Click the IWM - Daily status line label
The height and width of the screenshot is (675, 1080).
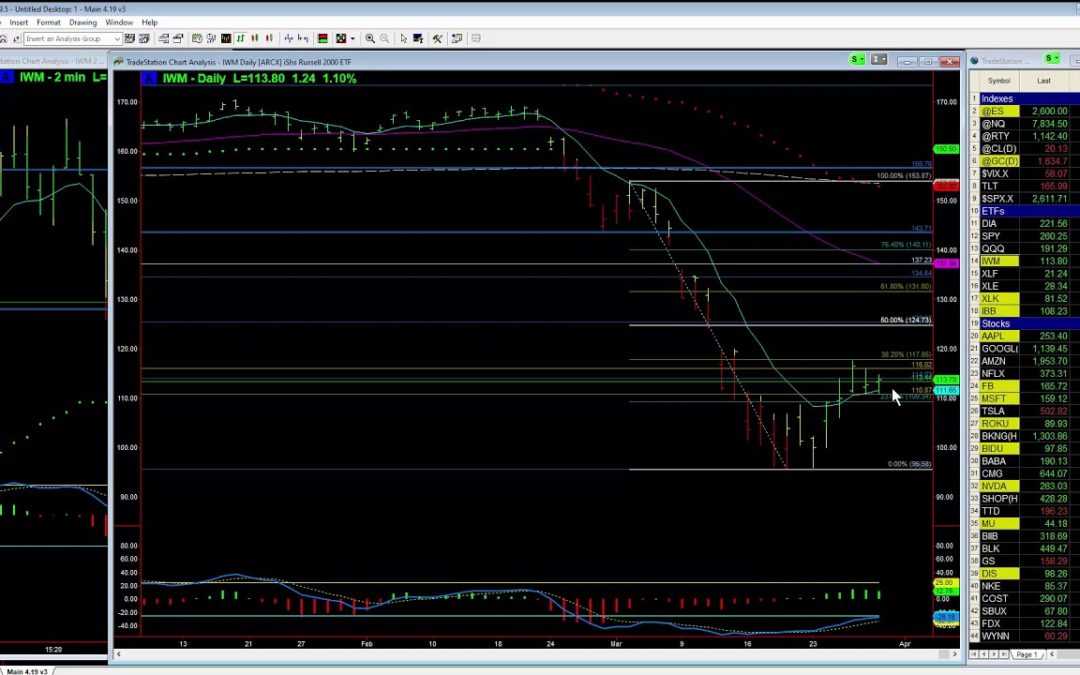coord(195,79)
